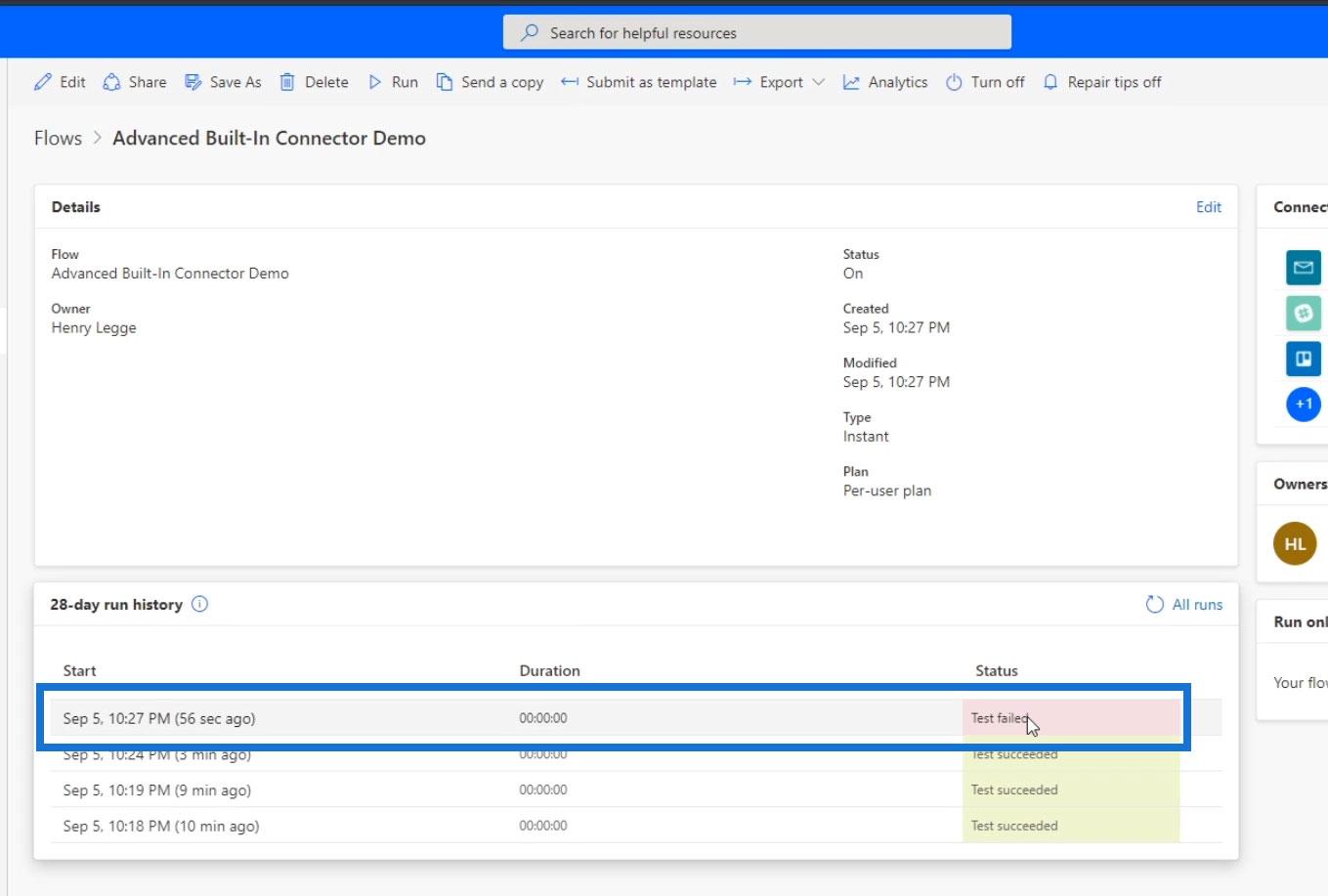Click Send a copy toolbar item

click(x=491, y=82)
